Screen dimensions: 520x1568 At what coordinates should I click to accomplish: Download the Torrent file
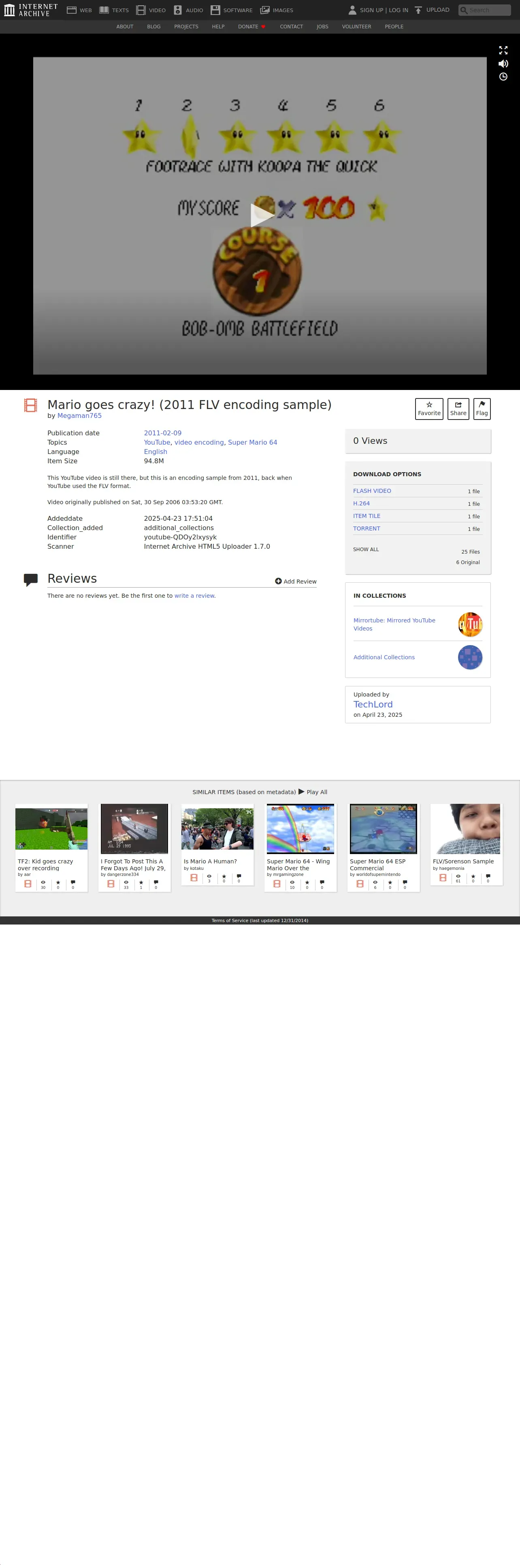(367, 529)
